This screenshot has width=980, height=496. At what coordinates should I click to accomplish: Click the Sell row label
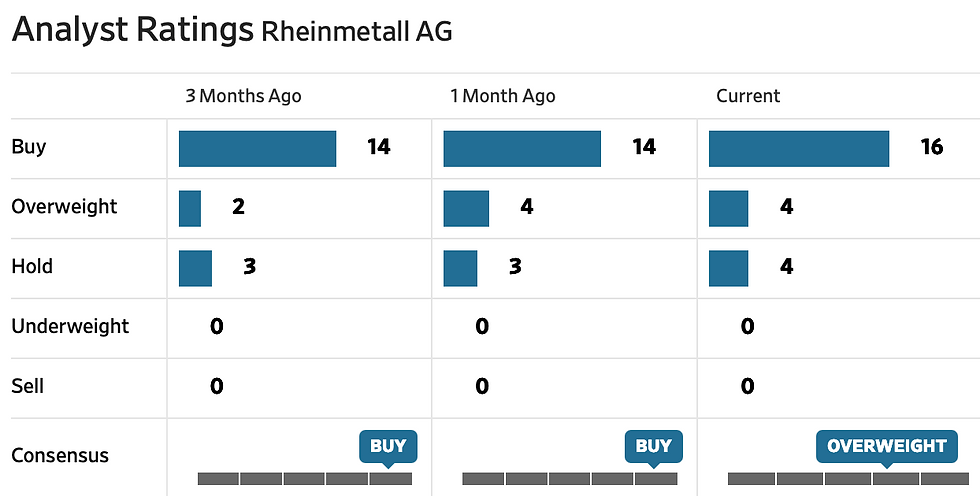(28, 386)
